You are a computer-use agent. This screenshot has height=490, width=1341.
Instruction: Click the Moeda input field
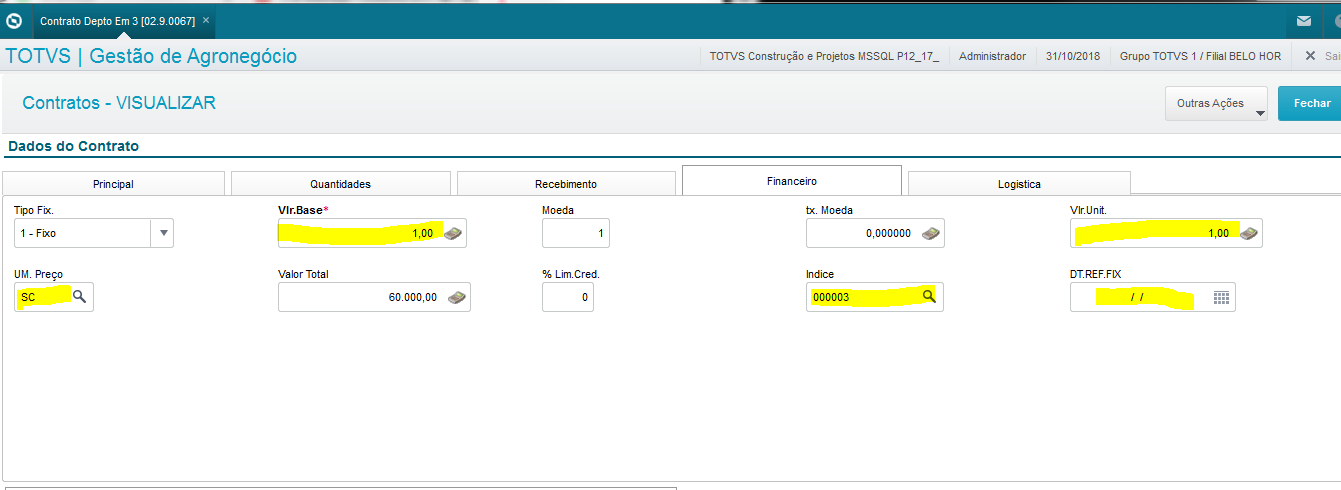(576, 233)
